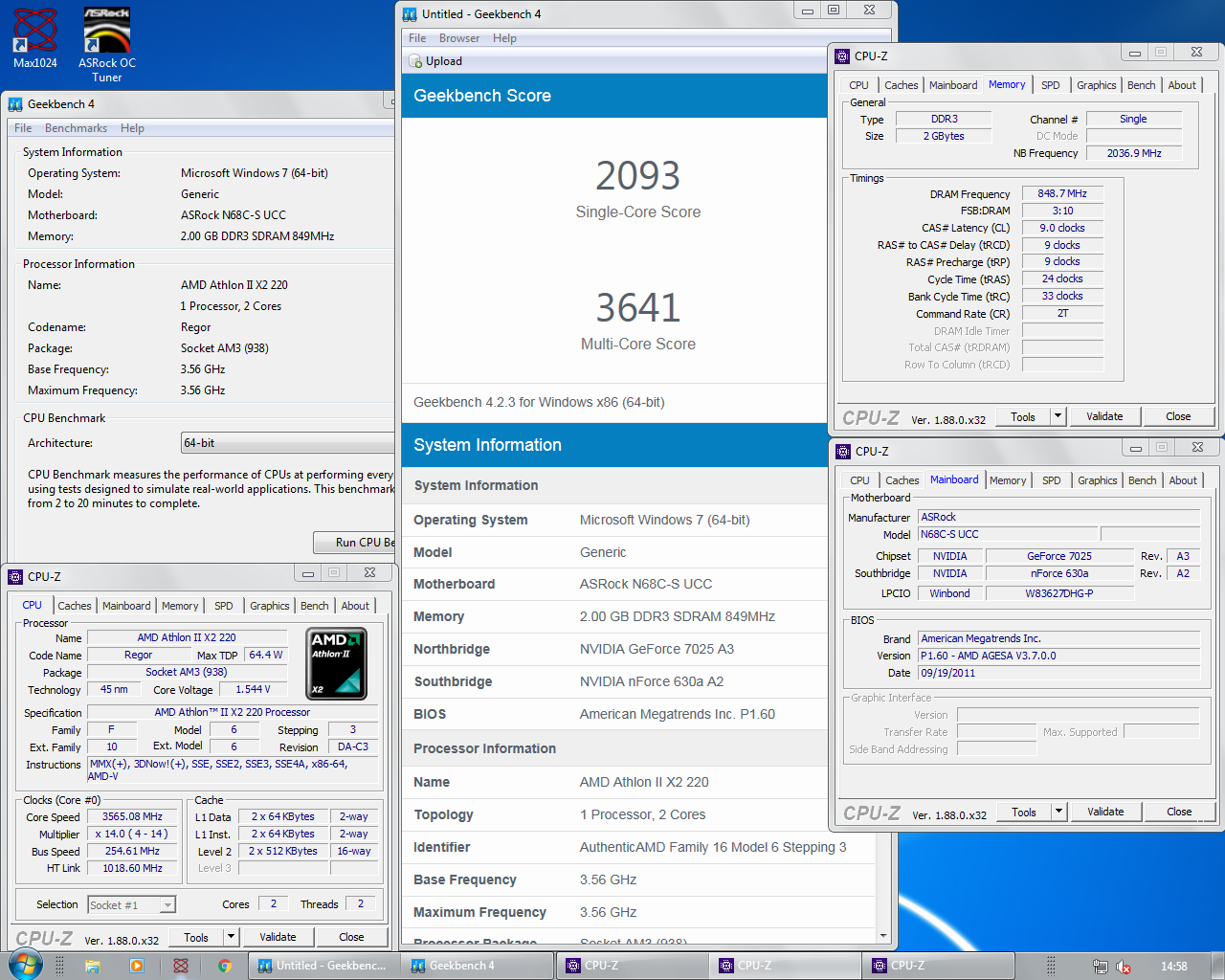Click the CAS# Latency 9.0 clocks value
Viewport: 1225px width, 980px height.
point(1062,228)
